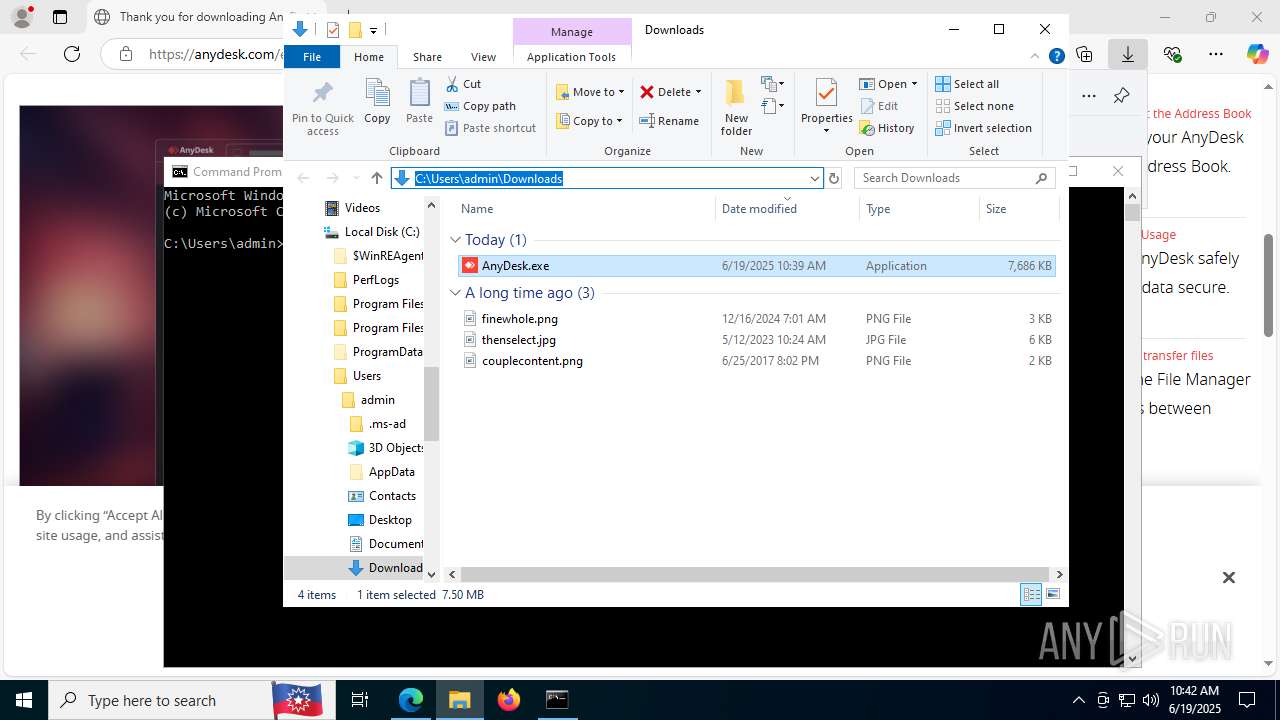The height and width of the screenshot is (720, 1280).
Task: Click Copy path button
Action: click(480, 106)
